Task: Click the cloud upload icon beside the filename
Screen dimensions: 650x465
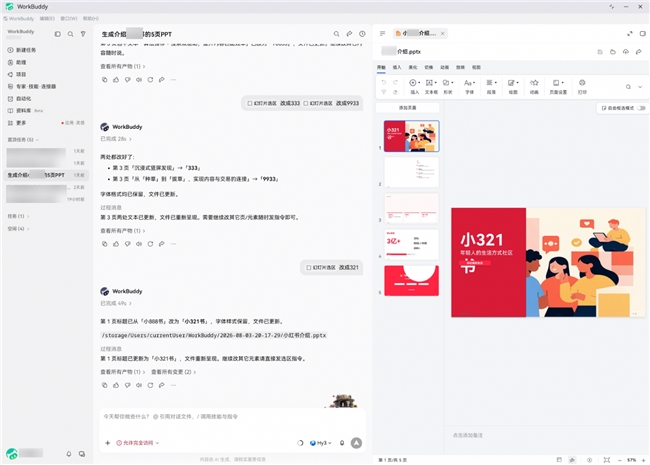Action: point(626,52)
